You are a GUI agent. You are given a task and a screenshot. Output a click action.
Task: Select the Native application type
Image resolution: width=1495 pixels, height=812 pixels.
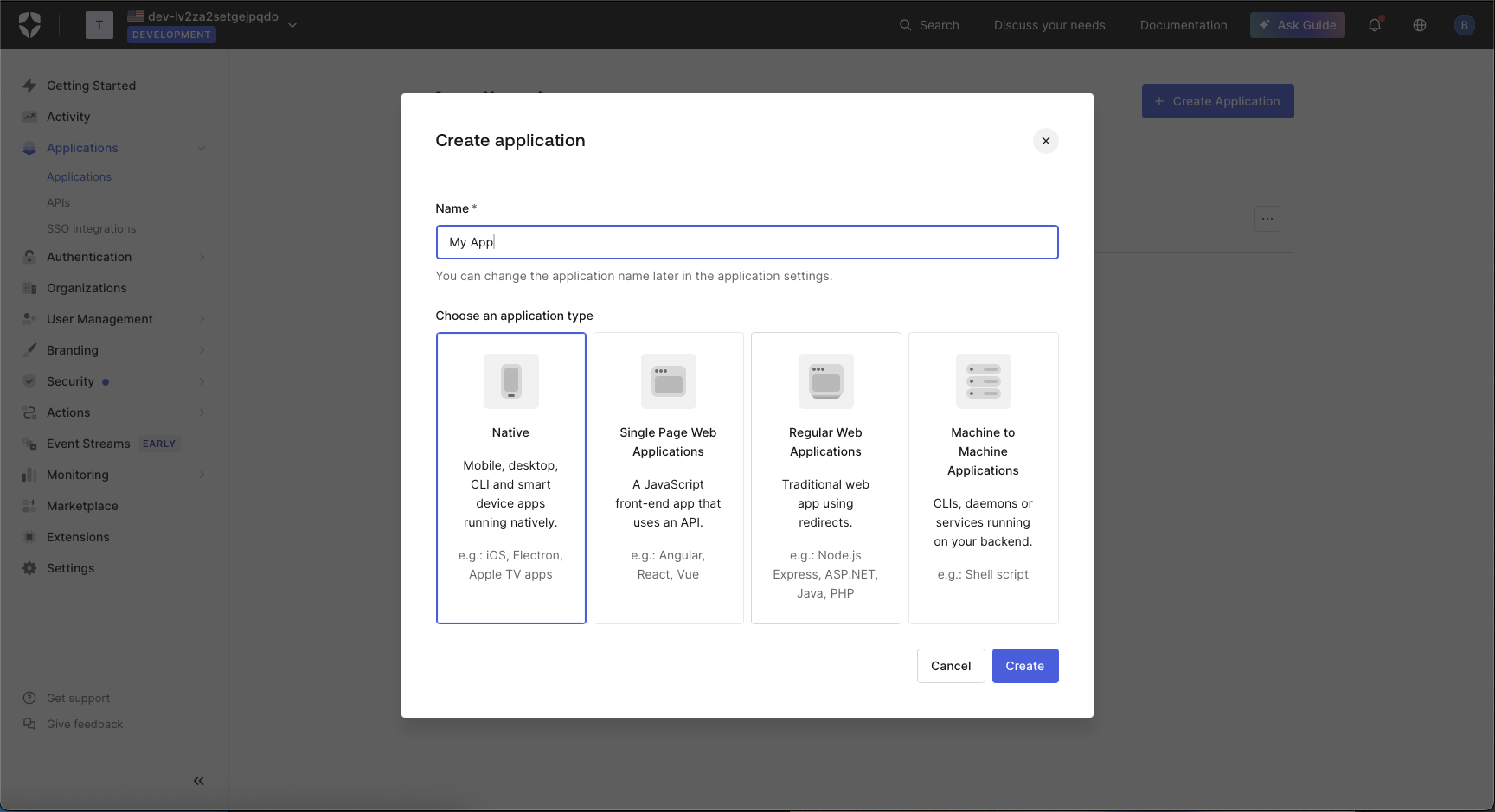pos(510,477)
